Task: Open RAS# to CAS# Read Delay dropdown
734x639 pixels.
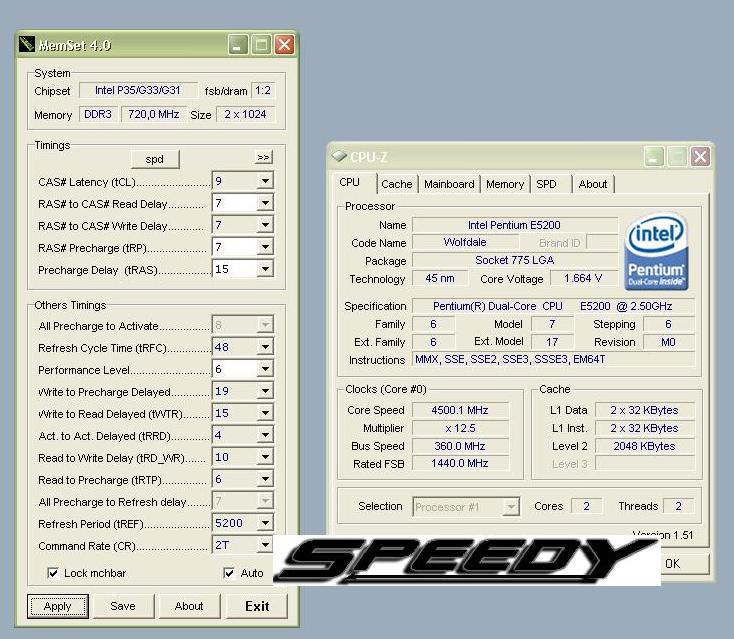Action: point(265,203)
